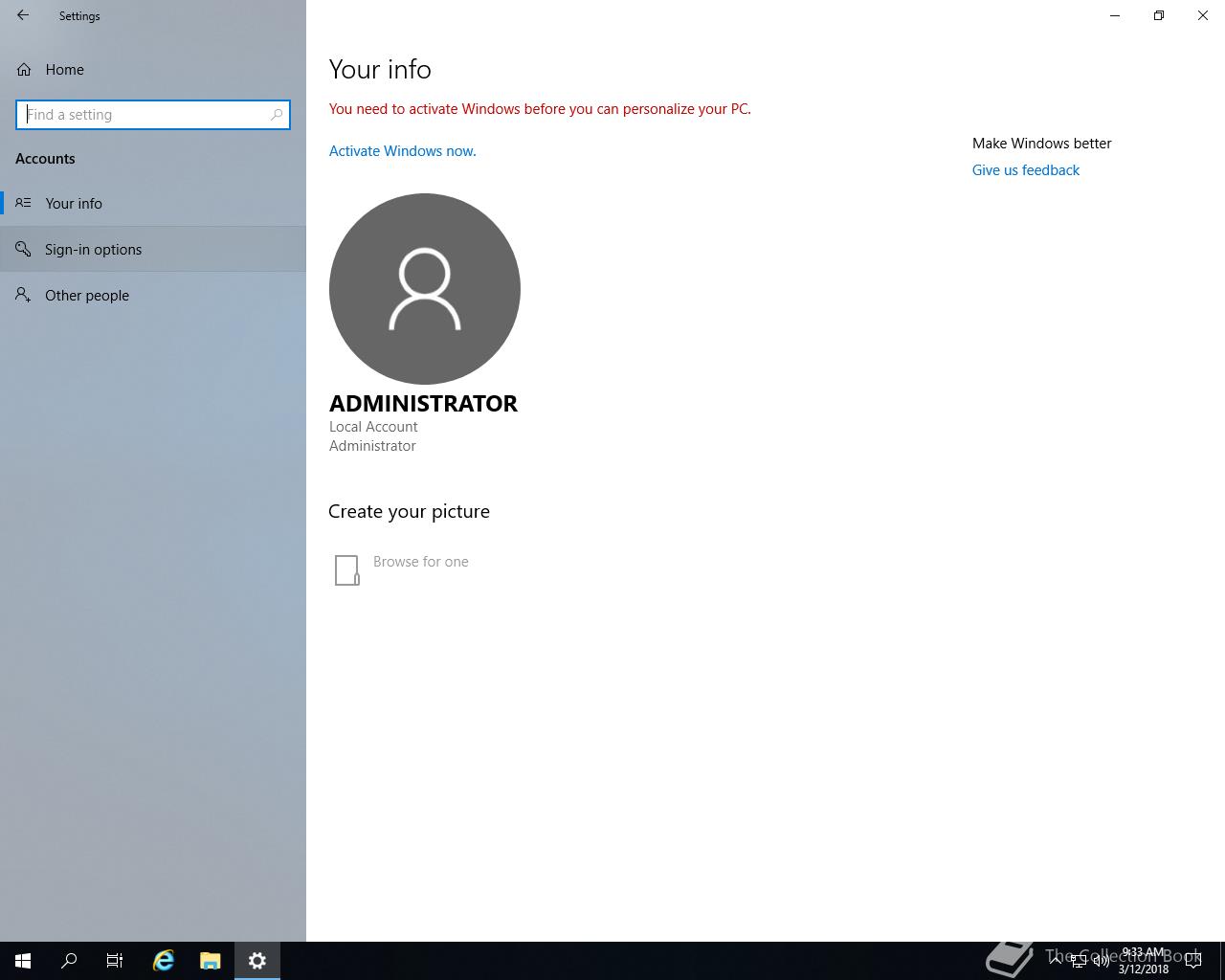The height and width of the screenshot is (980, 1225).
Task: Click the Make Windows better heading
Action: (1041, 144)
